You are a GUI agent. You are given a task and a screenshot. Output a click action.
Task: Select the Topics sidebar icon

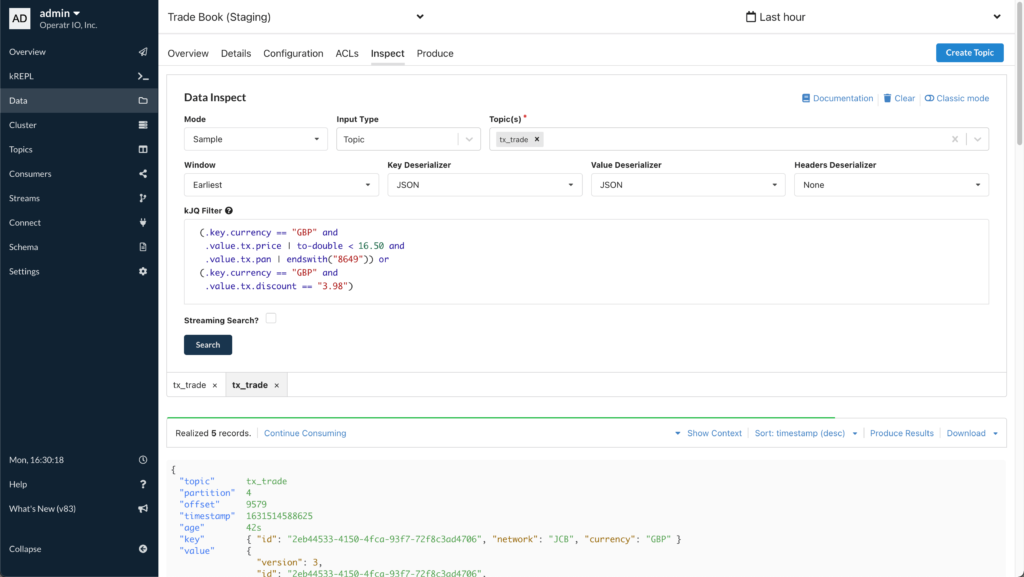tap(142, 149)
